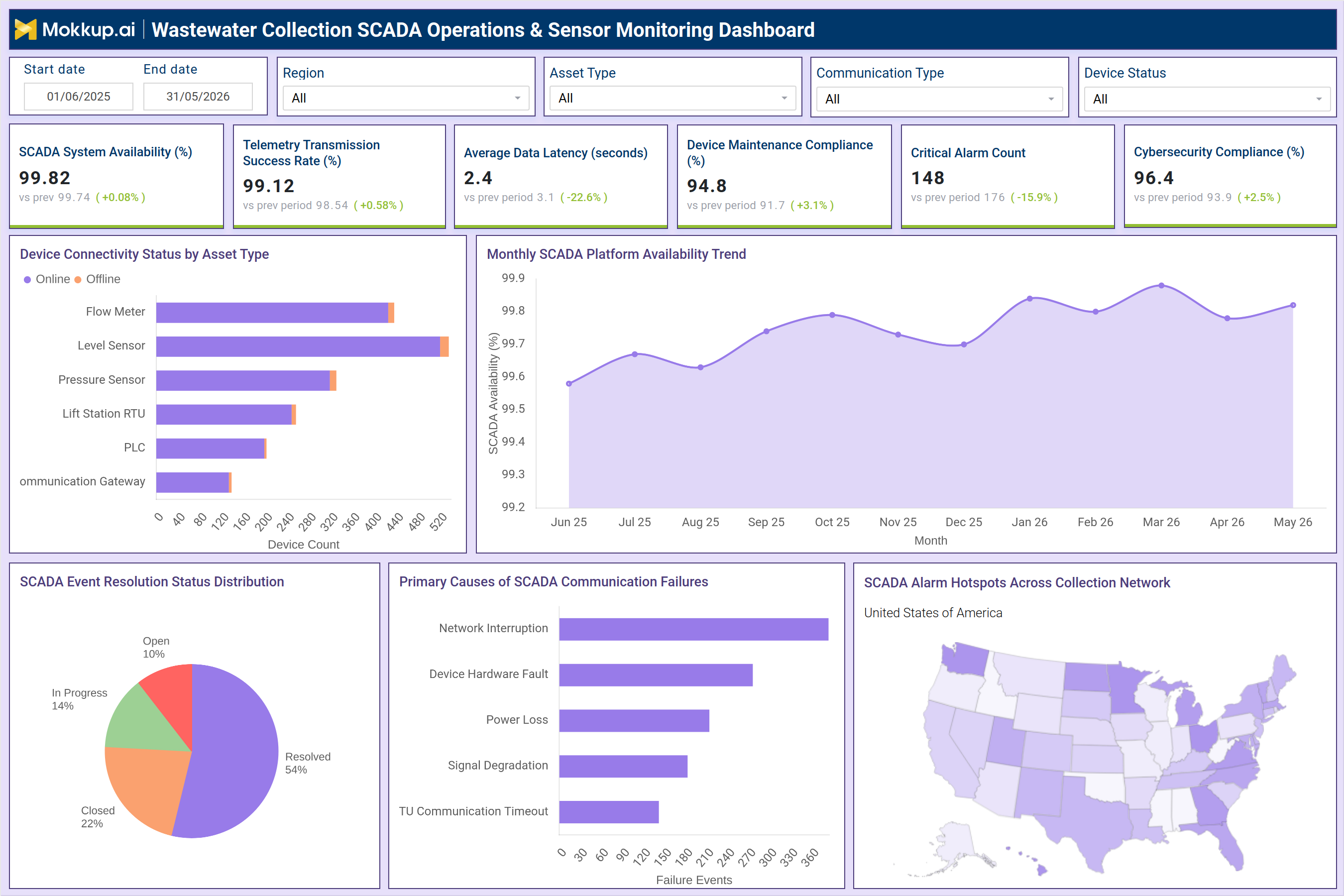Toggle Online legend purple dot
Image resolution: width=1344 pixels, height=896 pixels.
point(27,279)
